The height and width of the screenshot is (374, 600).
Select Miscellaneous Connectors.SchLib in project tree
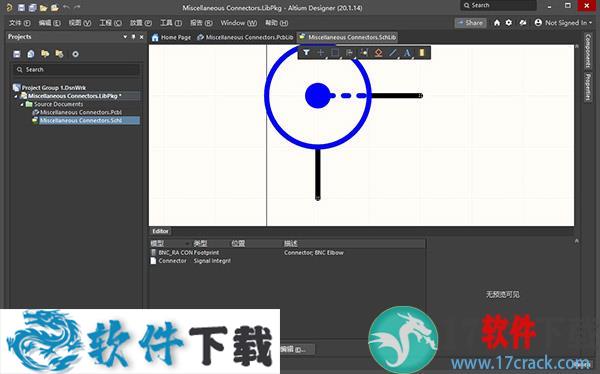(81, 120)
